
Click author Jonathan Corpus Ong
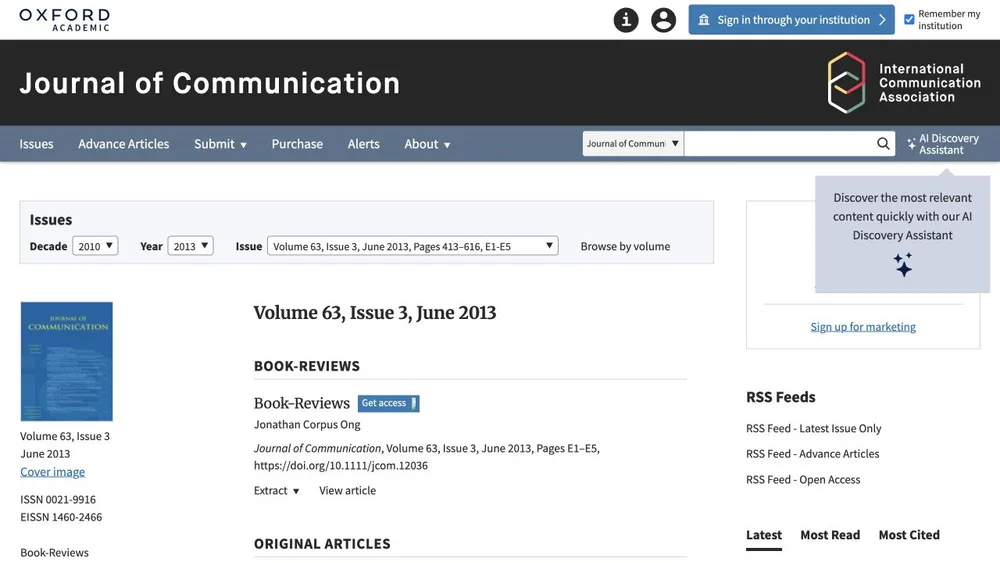(x=307, y=425)
